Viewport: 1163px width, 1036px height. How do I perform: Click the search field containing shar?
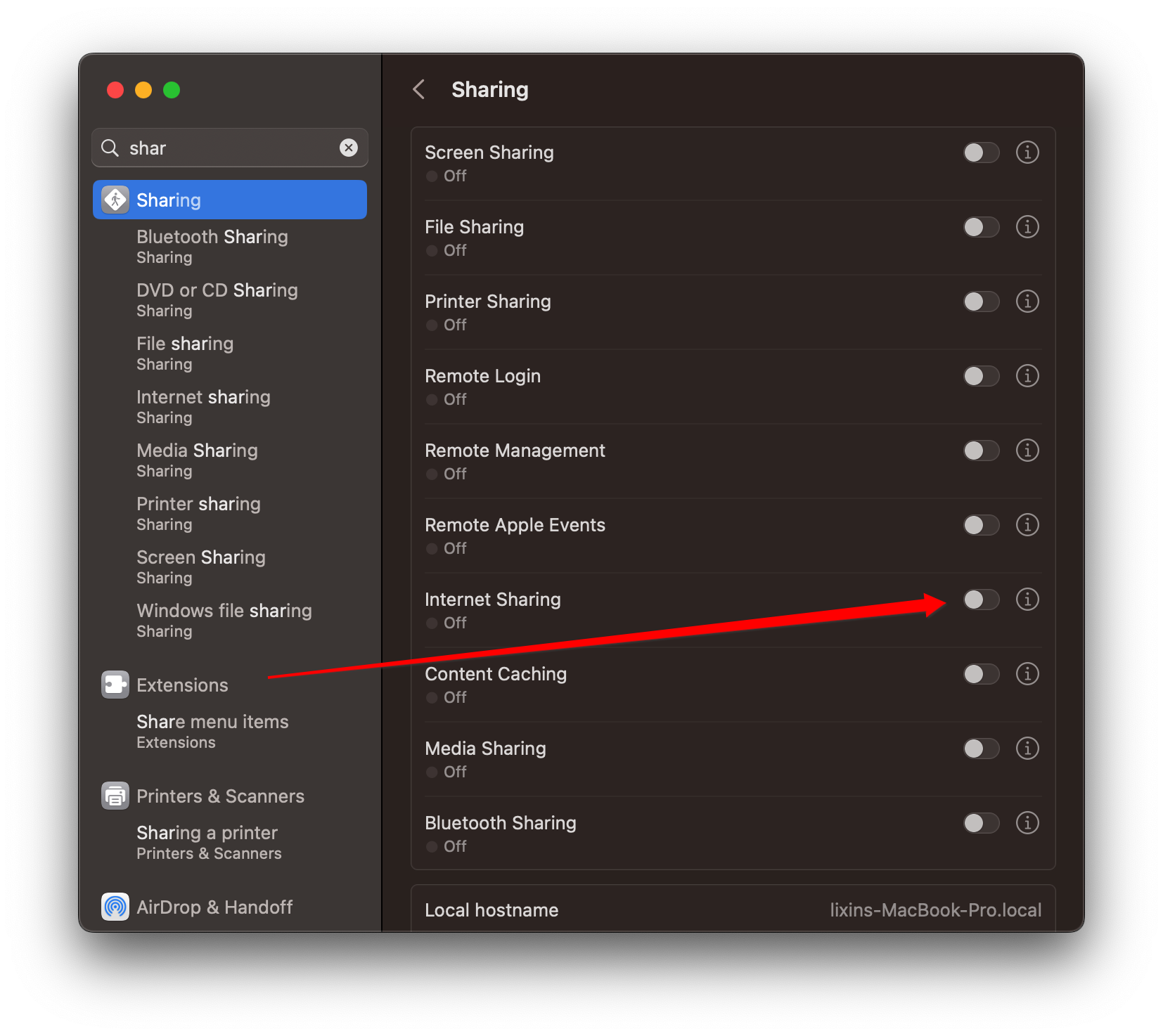[x=230, y=148]
